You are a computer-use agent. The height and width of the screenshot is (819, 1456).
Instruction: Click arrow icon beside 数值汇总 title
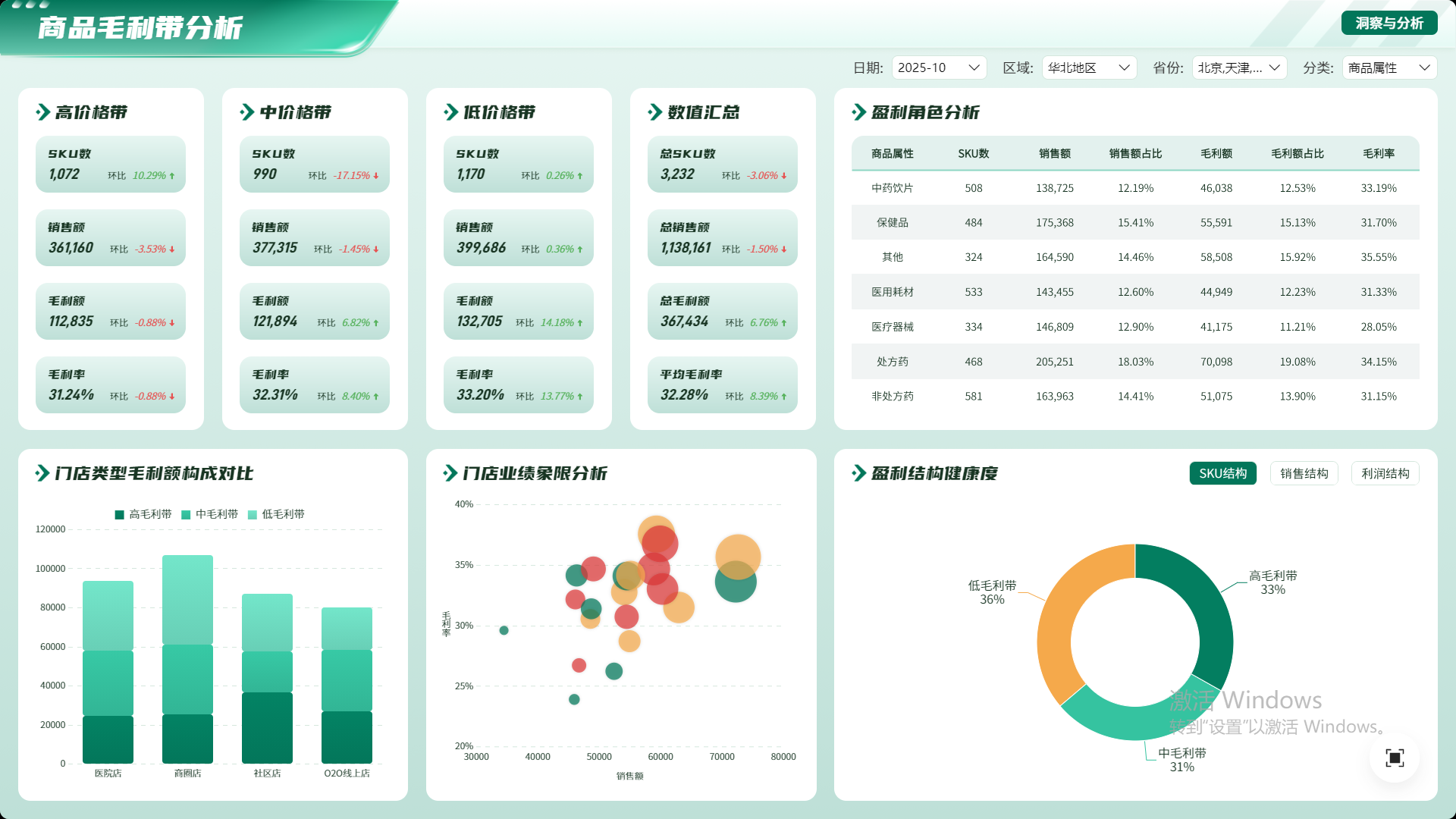pyautogui.click(x=655, y=112)
